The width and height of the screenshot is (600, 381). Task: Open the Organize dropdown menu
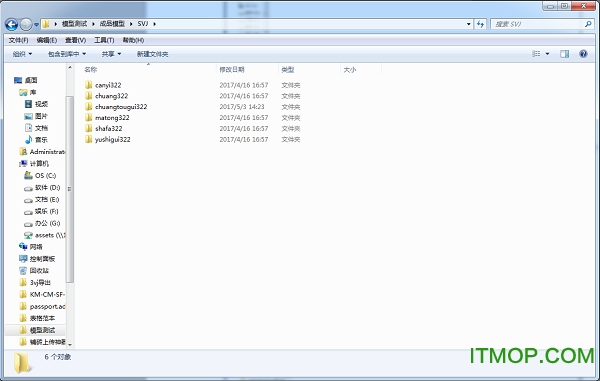(x=22, y=54)
